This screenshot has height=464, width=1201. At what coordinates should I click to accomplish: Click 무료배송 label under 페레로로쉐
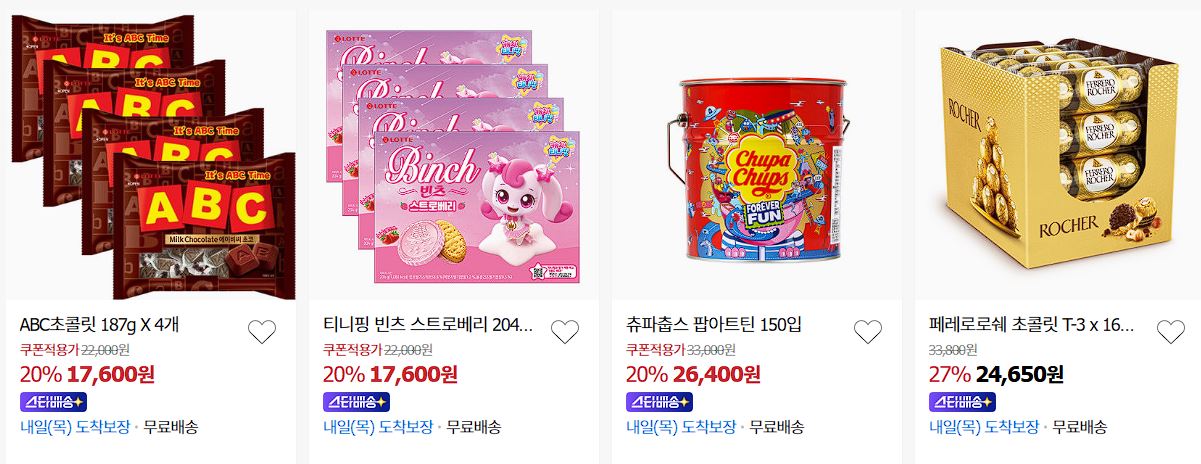coord(1080,427)
